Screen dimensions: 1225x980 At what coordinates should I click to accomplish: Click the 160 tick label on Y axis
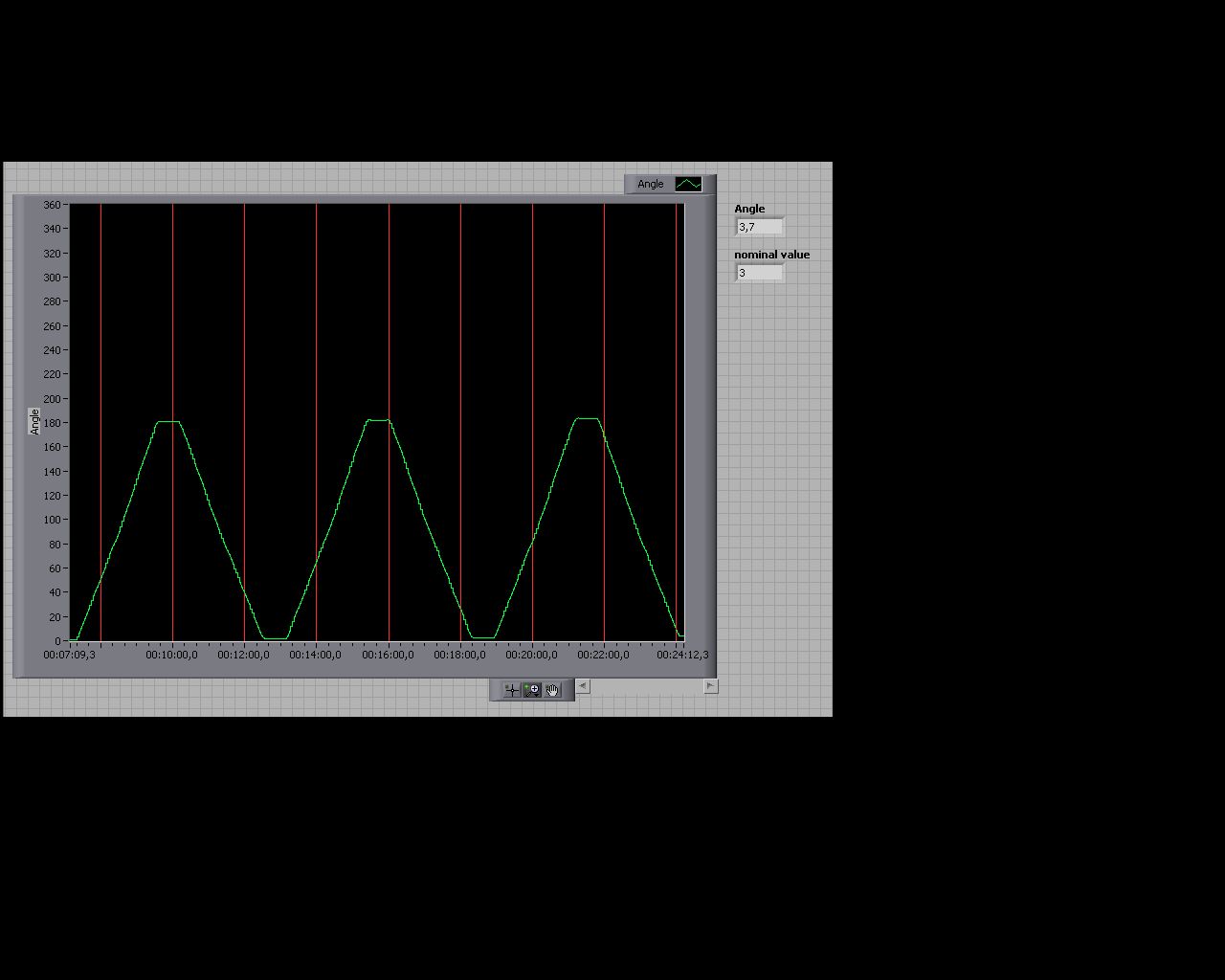click(52, 447)
